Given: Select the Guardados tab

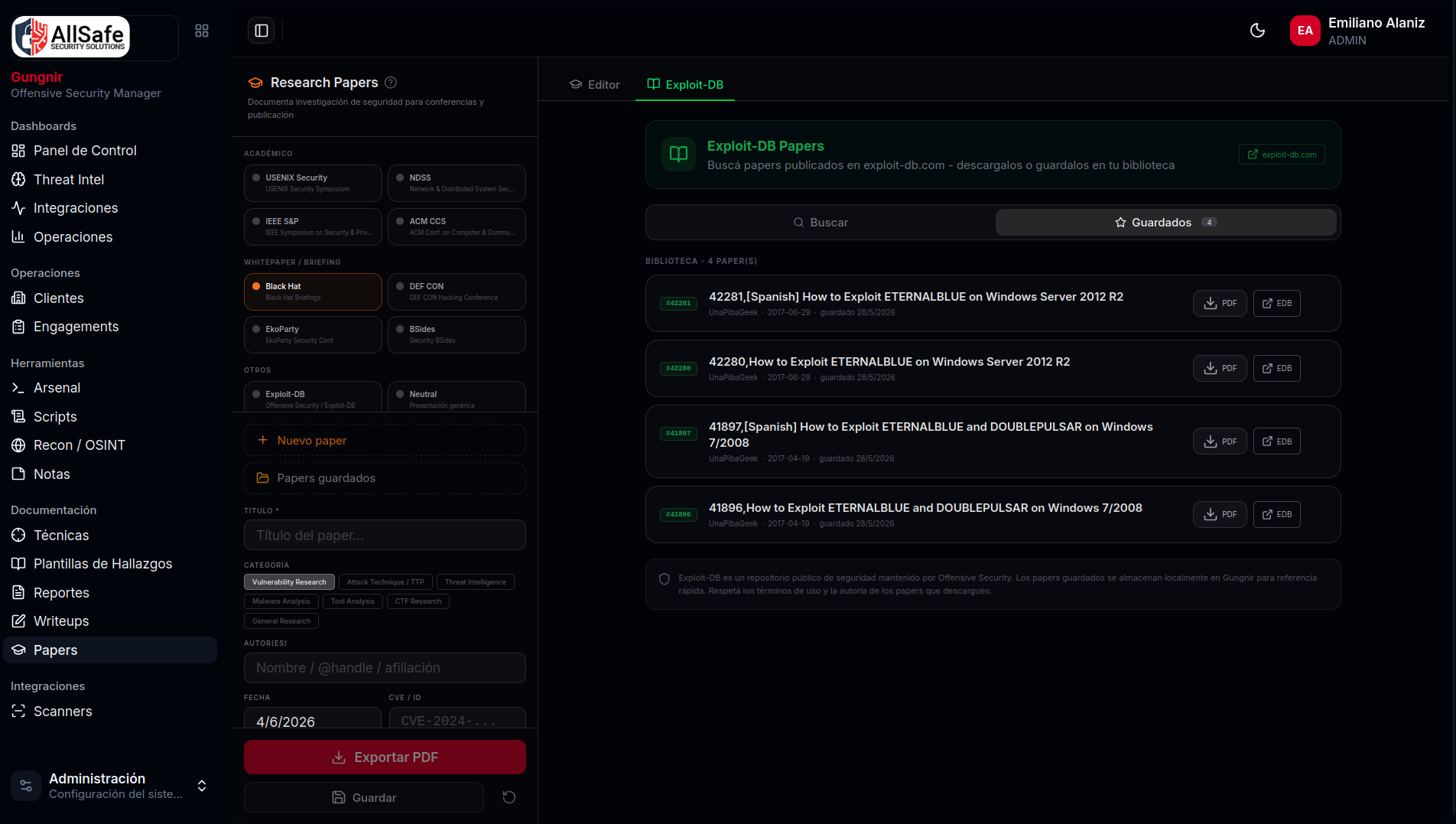Looking at the screenshot, I should [x=1165, y=223].
